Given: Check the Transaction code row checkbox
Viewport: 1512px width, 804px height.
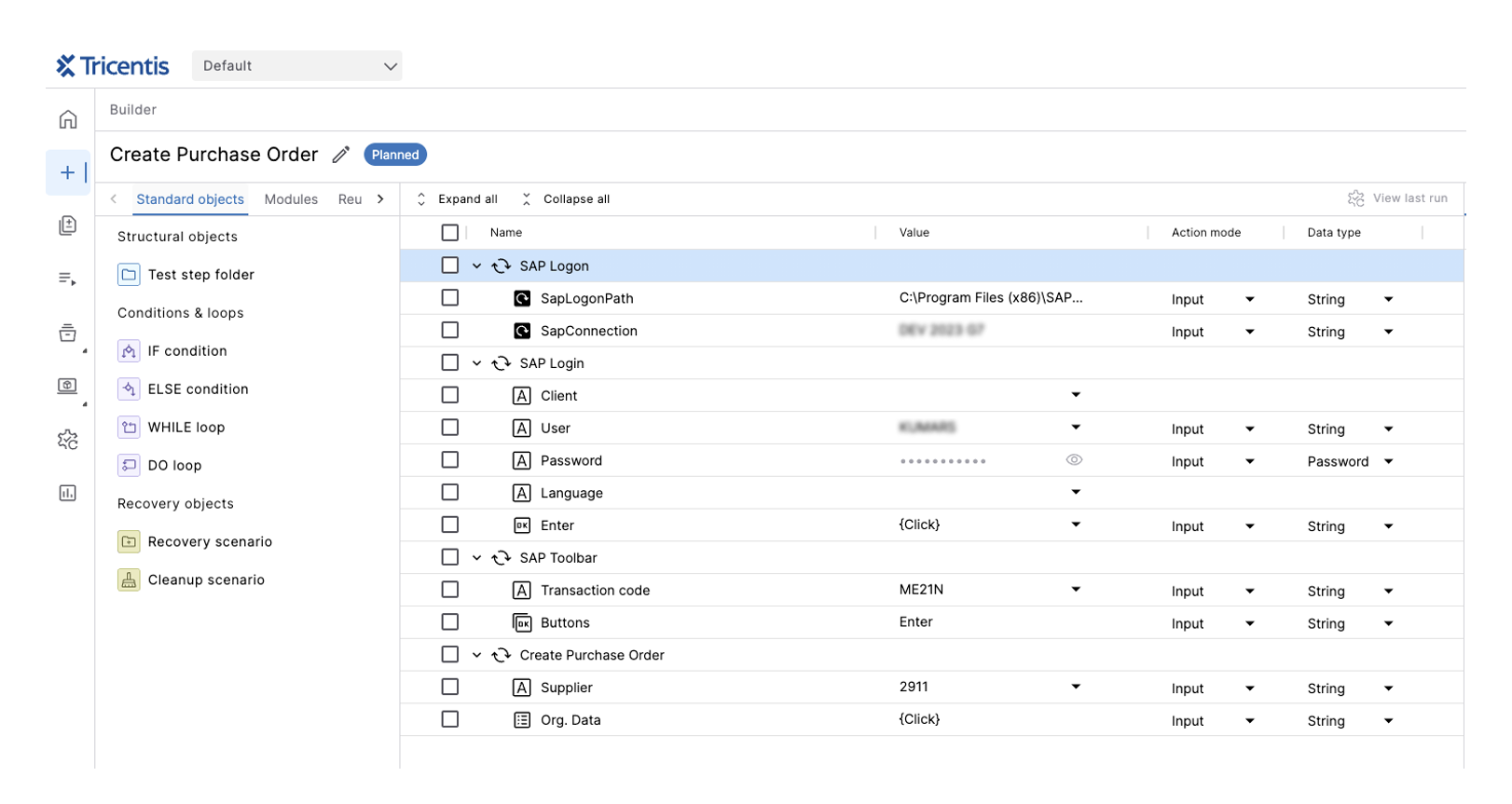Looking at the screenshot, I should (x=450, y=590).
